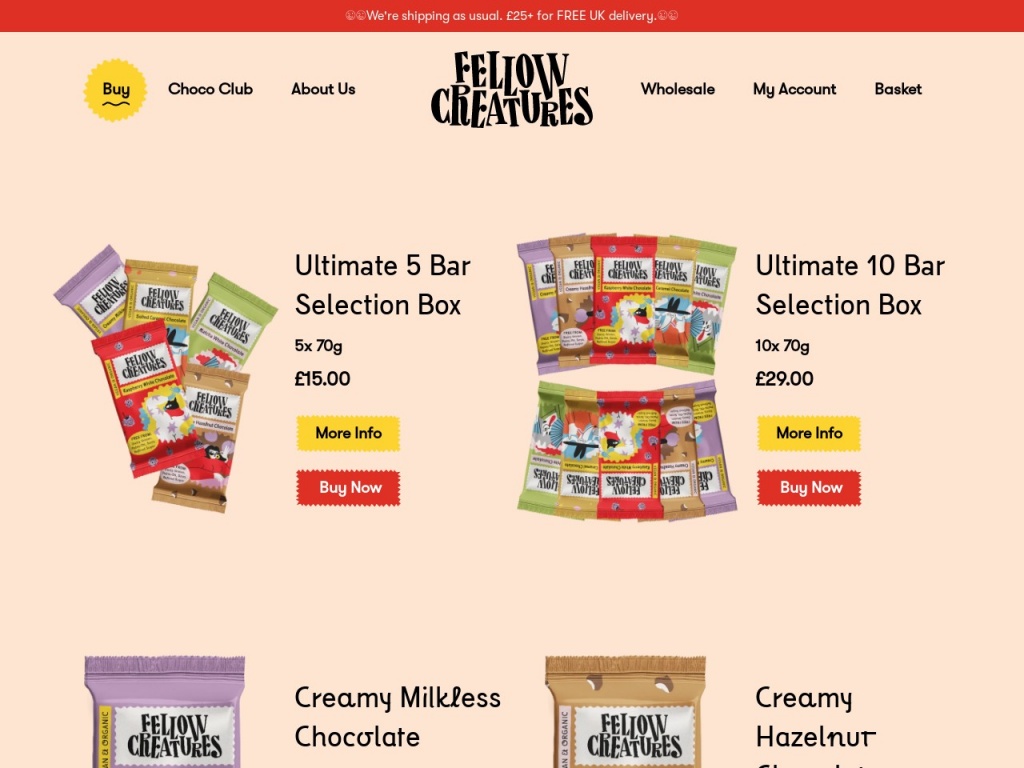Click More Info for 10 Bar Box

tap(809, 433)
